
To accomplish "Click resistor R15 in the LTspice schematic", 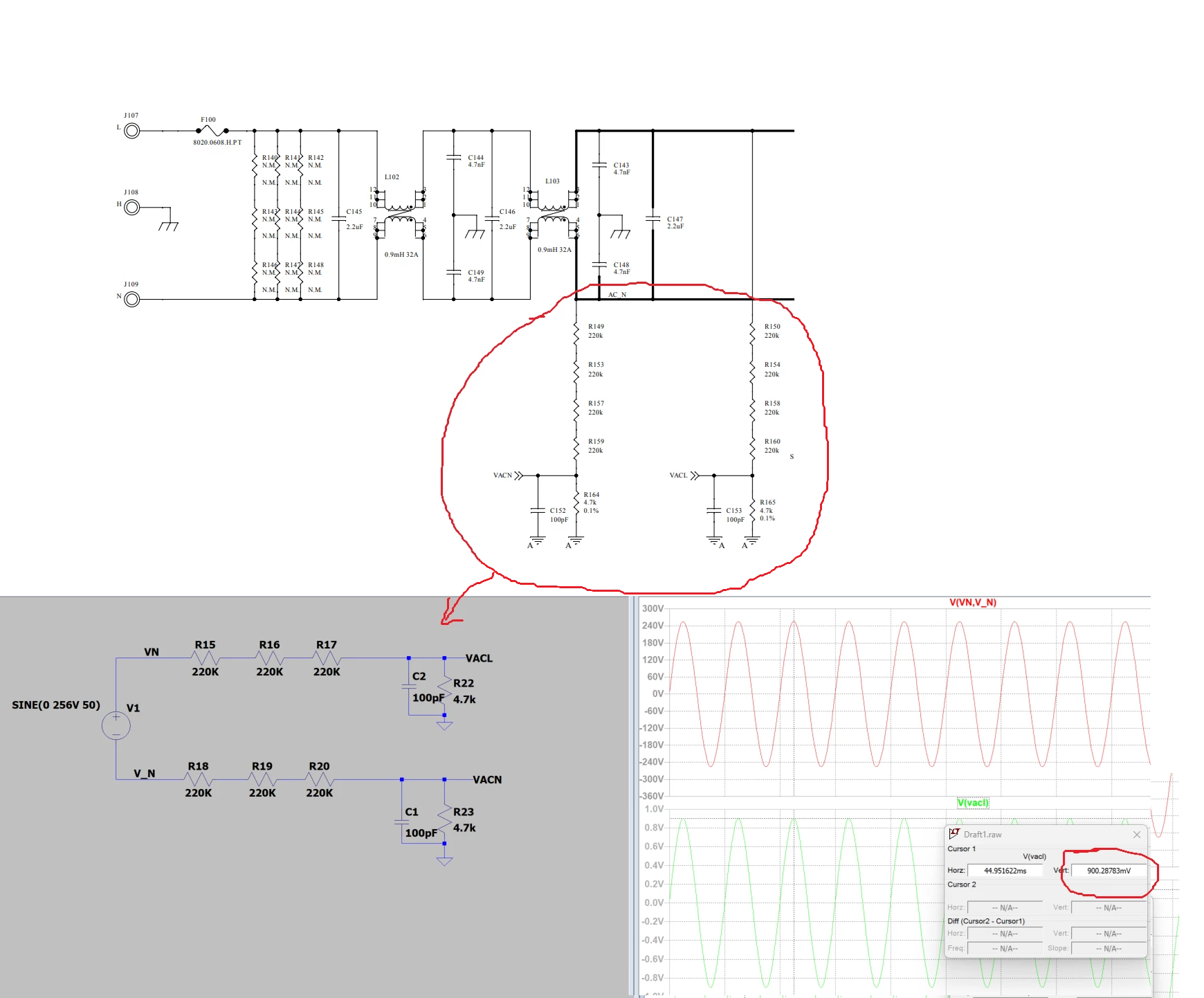I will point(206,658).
